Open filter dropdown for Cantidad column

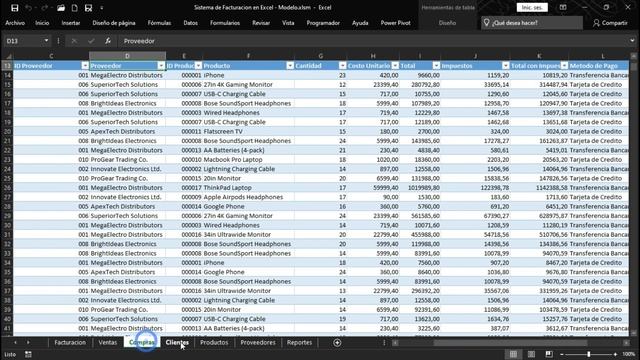click(x=342, y=66)
